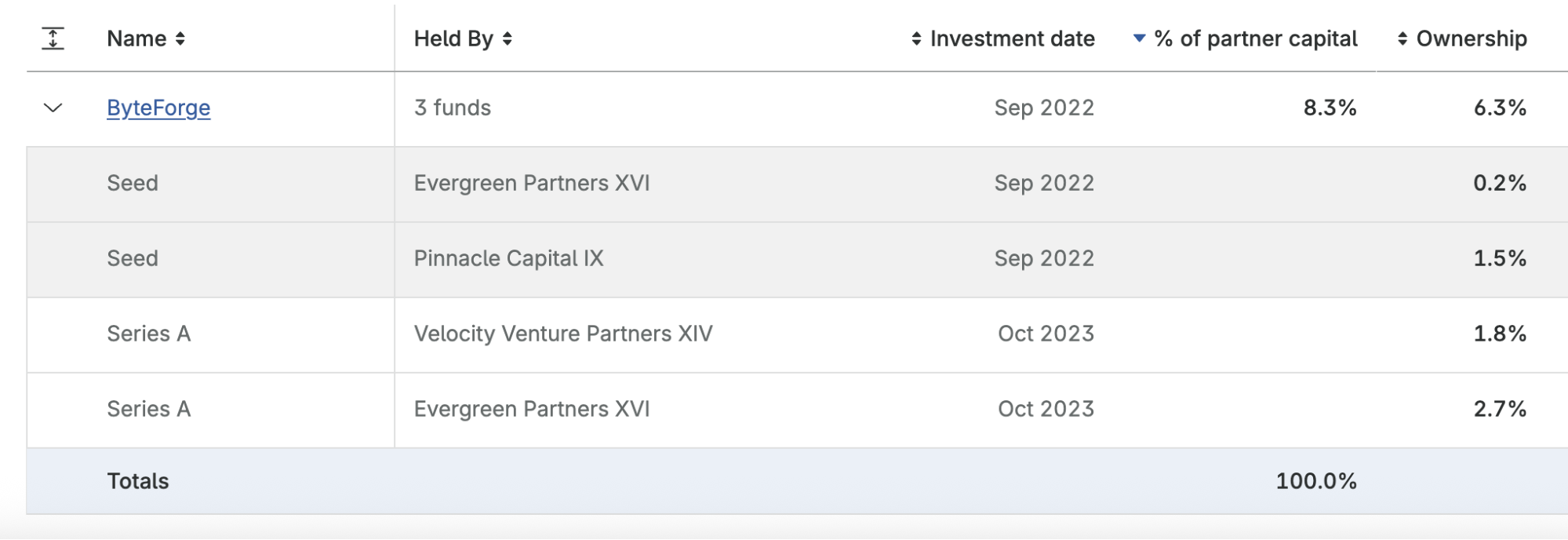
Task: Sort by Held By column arrows
Action: pos(508,38)
